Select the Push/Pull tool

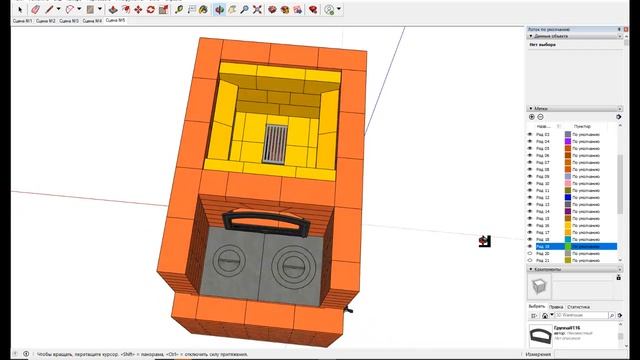(x=113, y=9)
